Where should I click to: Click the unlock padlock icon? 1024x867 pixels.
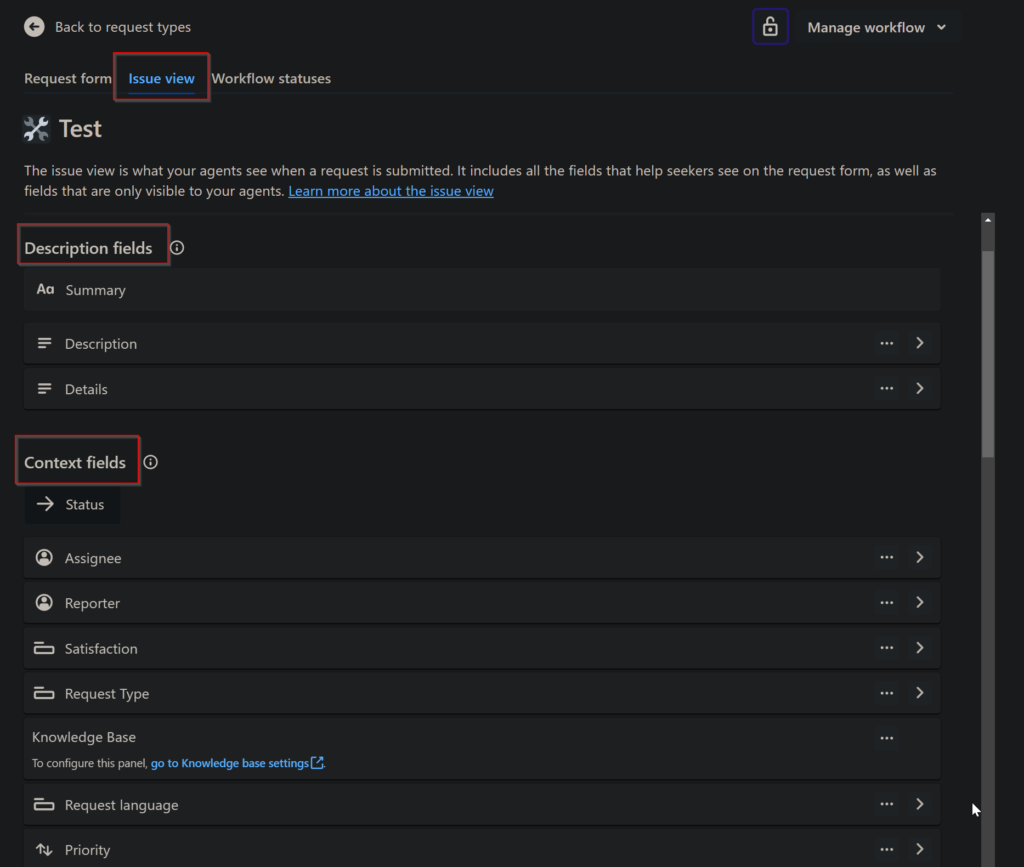tap(770, 27)
